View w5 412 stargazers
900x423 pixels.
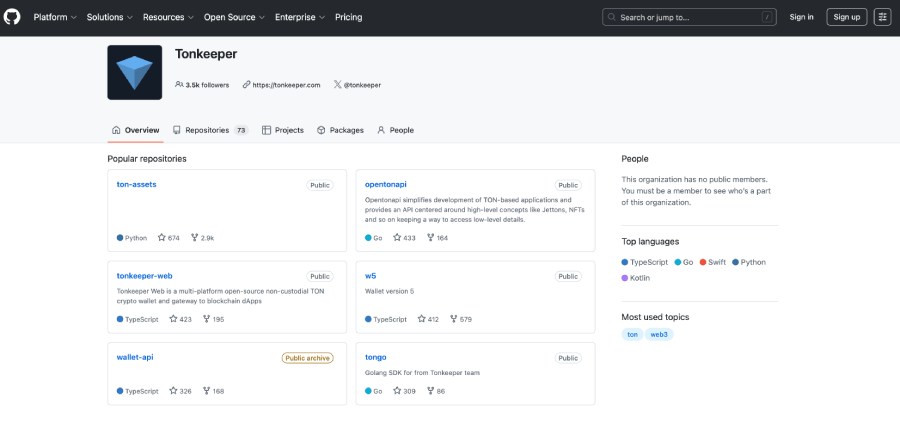(428, 319)
